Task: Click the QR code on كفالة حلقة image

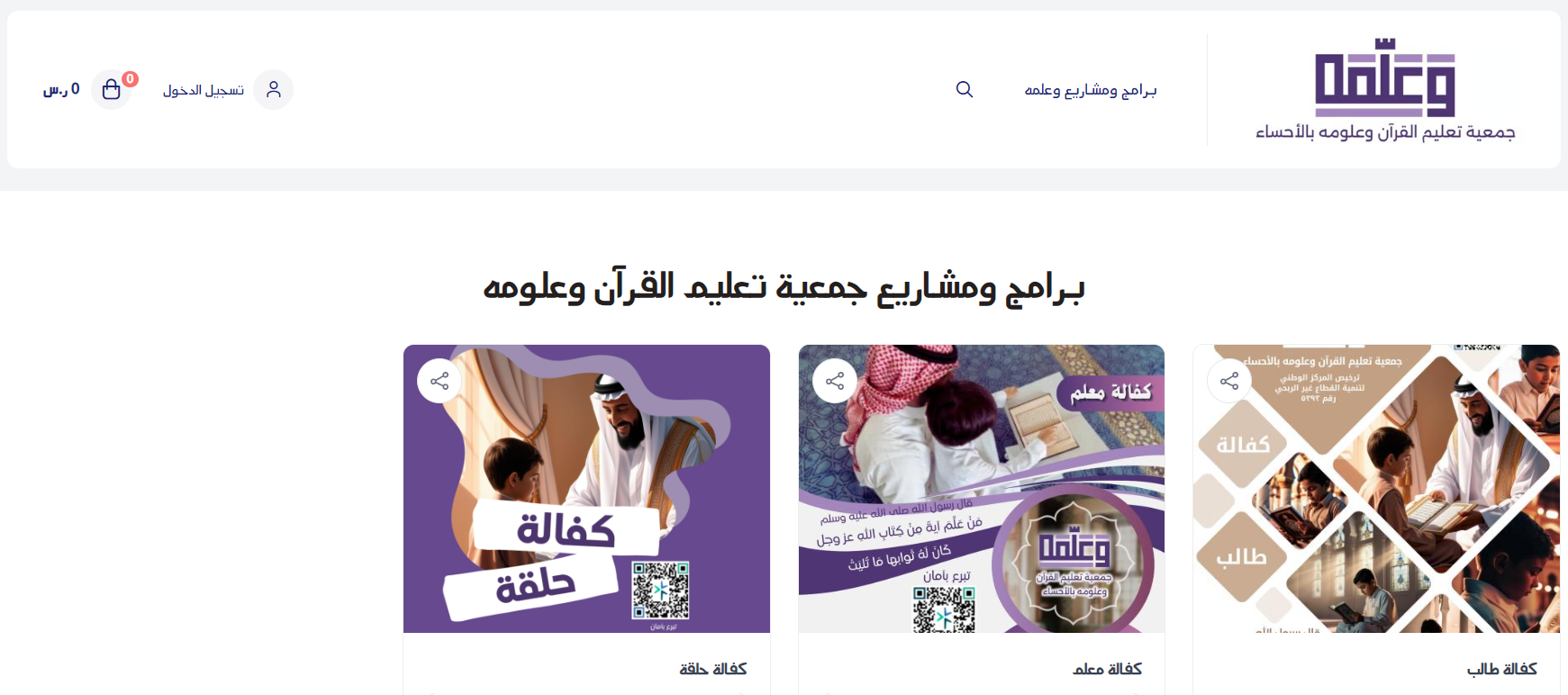Action: tap(660, 591)
